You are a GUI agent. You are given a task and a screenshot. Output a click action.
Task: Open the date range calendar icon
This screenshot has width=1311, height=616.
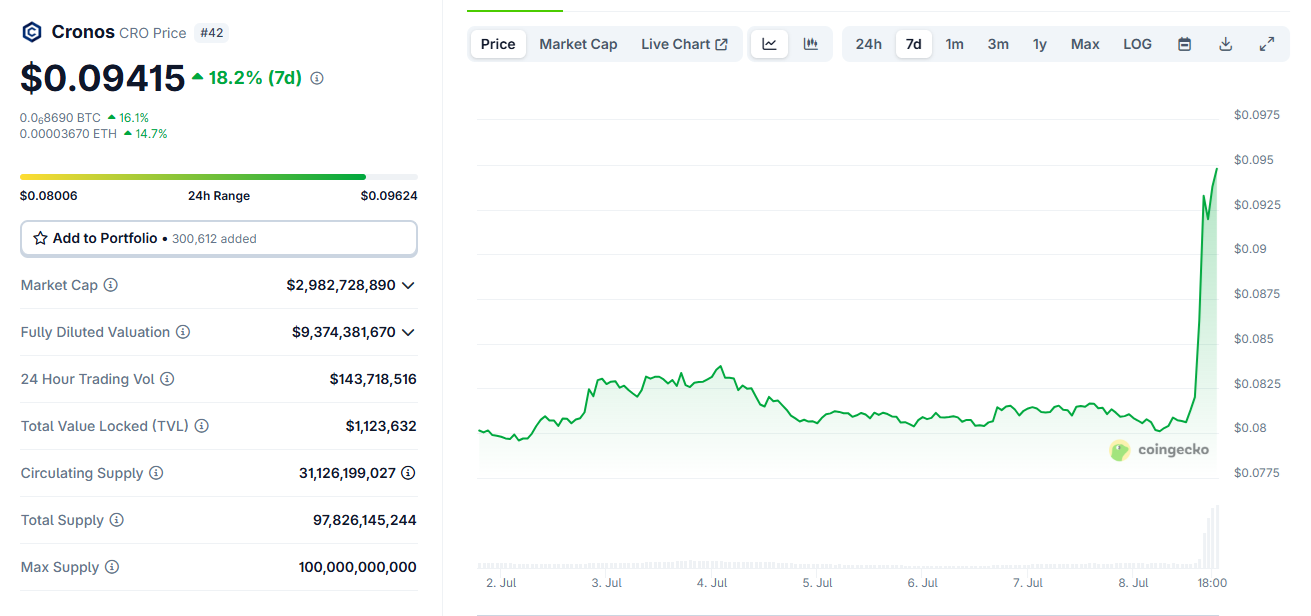click(1184, 44)
